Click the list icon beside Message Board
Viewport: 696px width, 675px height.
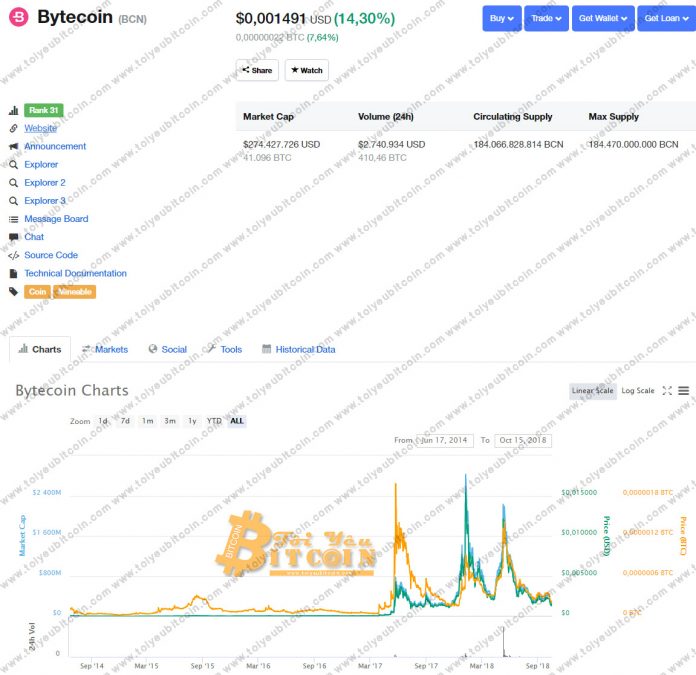point(14,219)
